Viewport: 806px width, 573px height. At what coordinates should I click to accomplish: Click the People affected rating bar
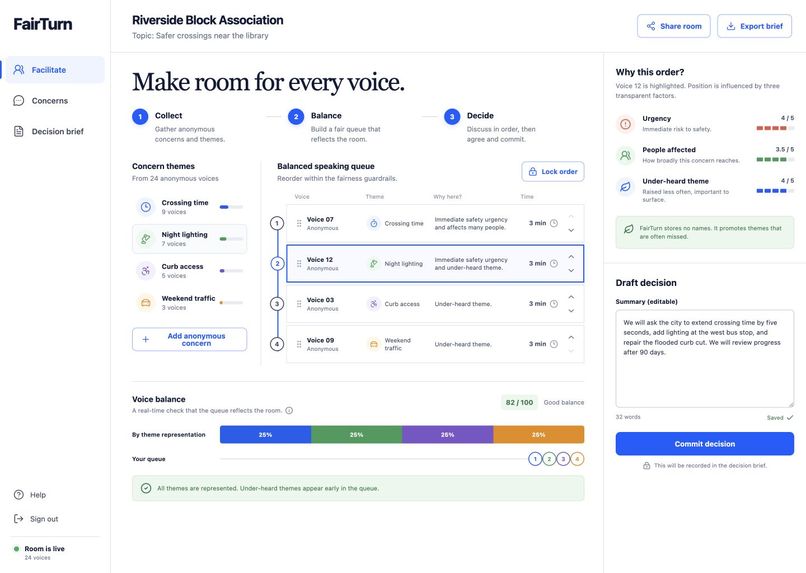[775, 160]
